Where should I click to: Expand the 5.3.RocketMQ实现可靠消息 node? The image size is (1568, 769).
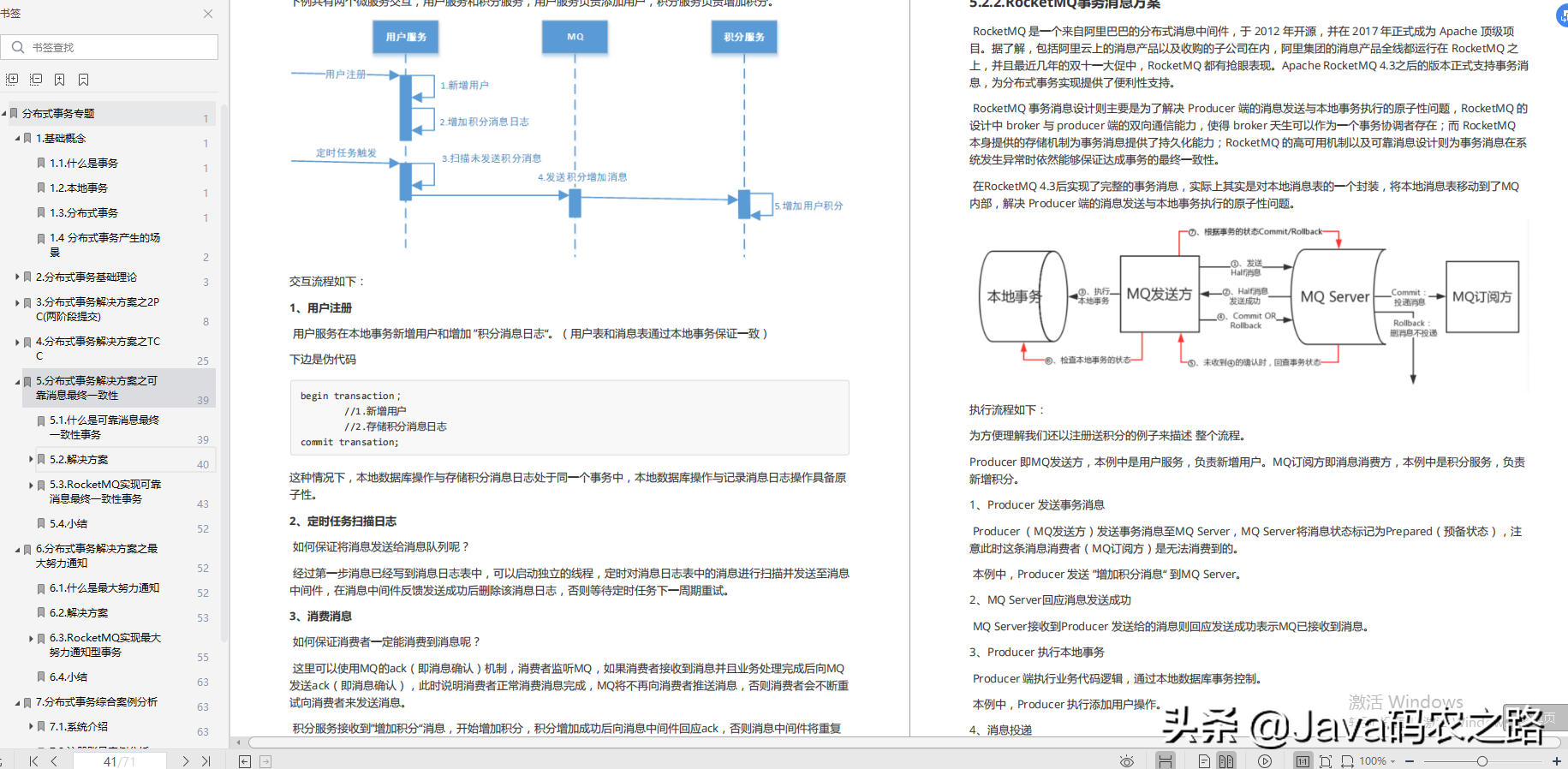pos(31,485)
